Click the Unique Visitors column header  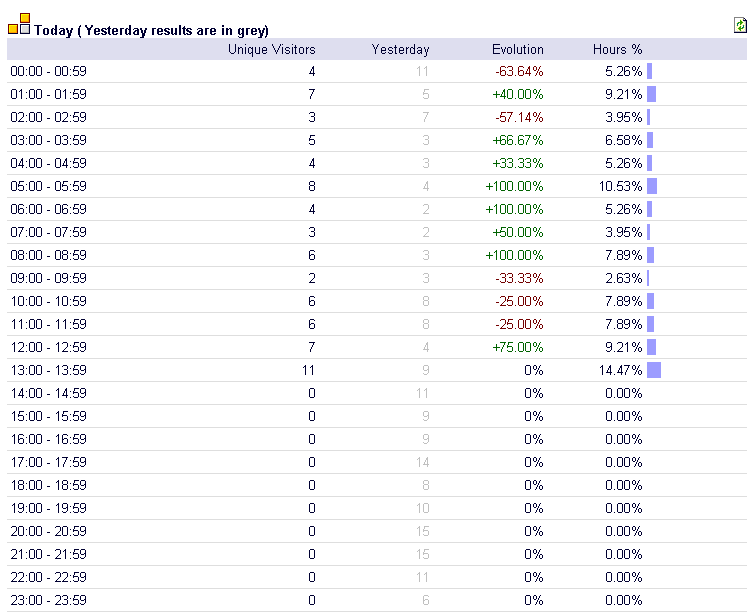tap(271, 49)
